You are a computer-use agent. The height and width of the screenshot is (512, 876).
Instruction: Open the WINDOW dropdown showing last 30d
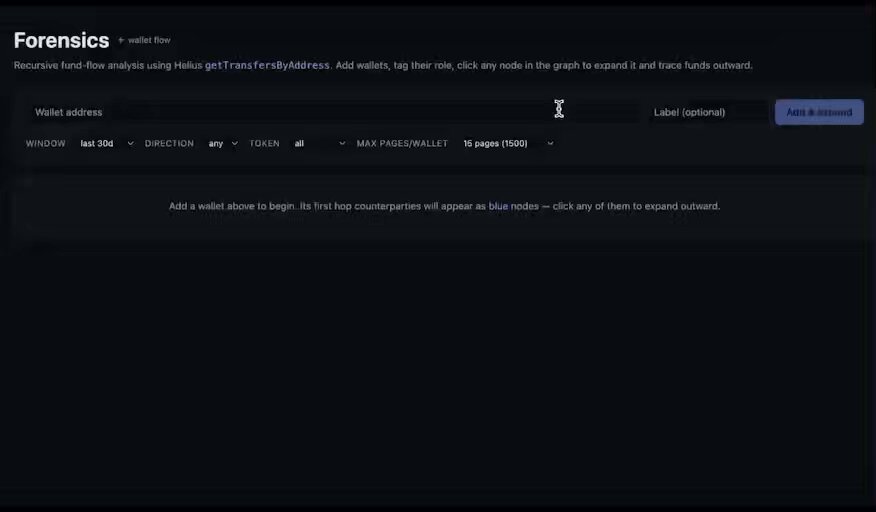coord(107,144)
